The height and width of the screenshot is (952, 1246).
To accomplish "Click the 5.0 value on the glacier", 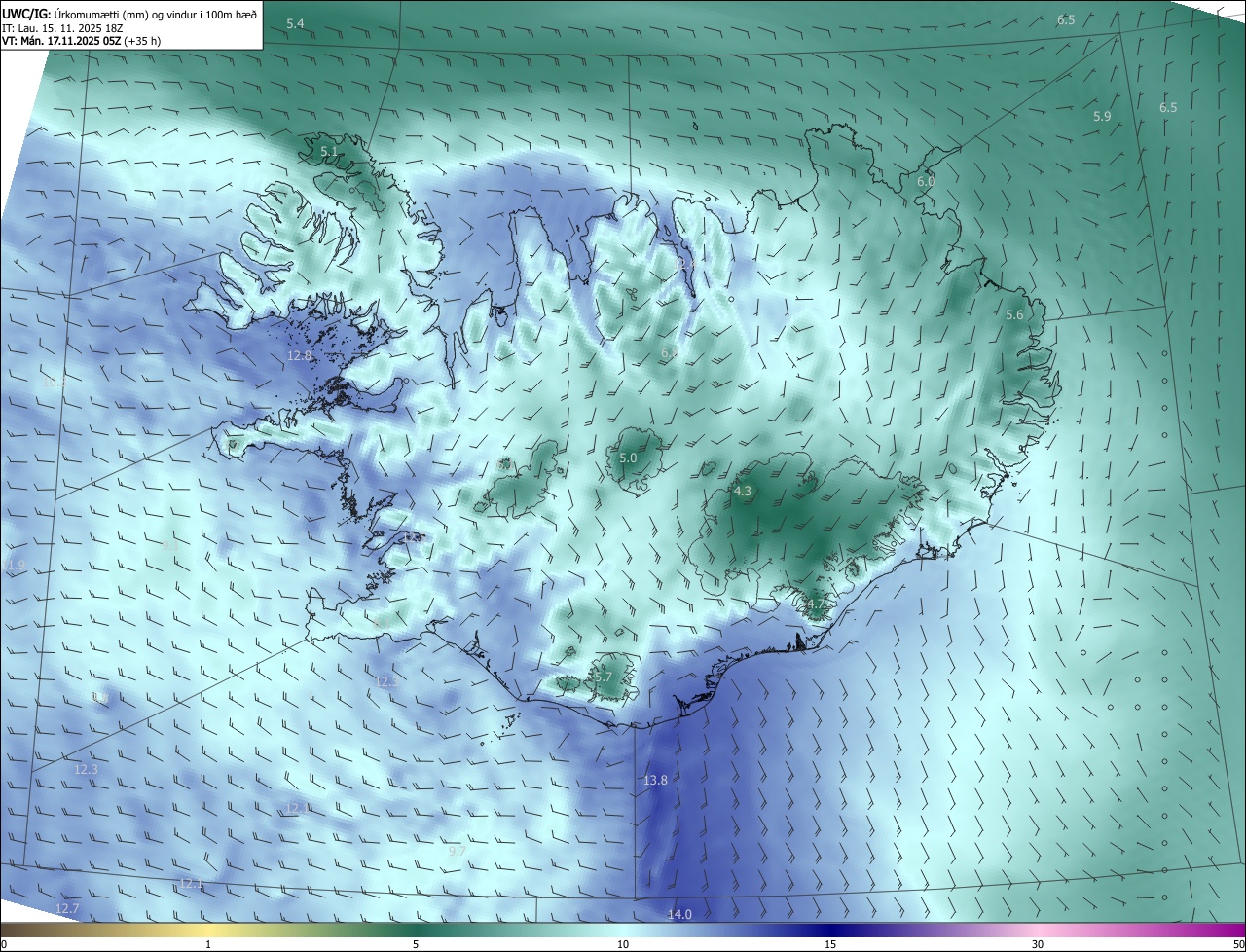I will coord(628,458).
